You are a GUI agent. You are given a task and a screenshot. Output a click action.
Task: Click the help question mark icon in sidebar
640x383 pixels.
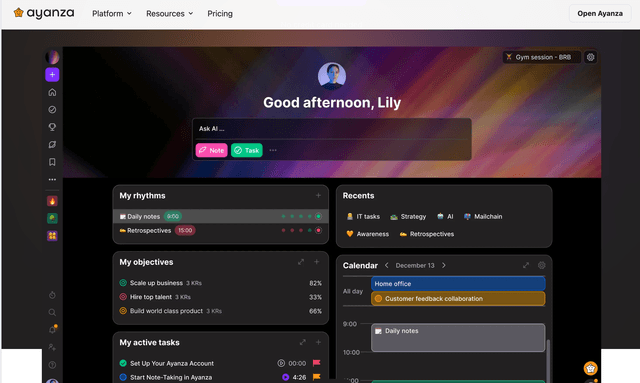tap(52, 365)
